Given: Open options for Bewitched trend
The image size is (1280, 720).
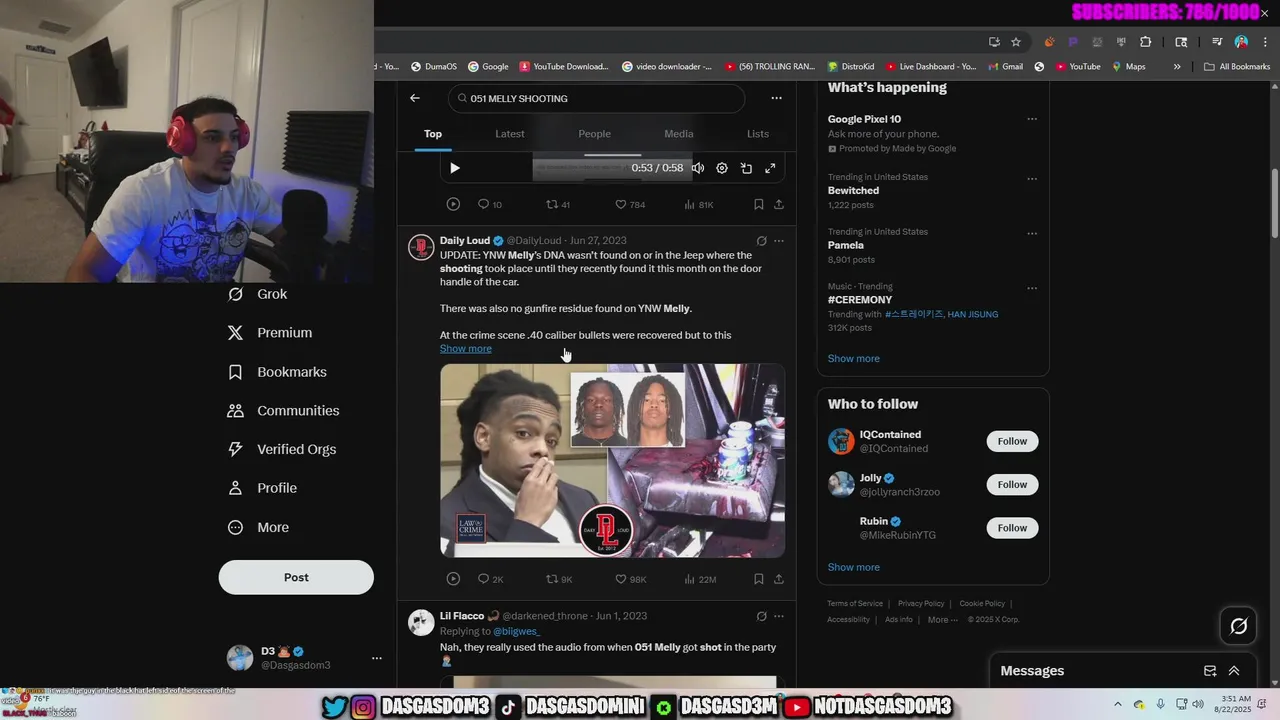Looking at the screenshot, I should 1032,179.
